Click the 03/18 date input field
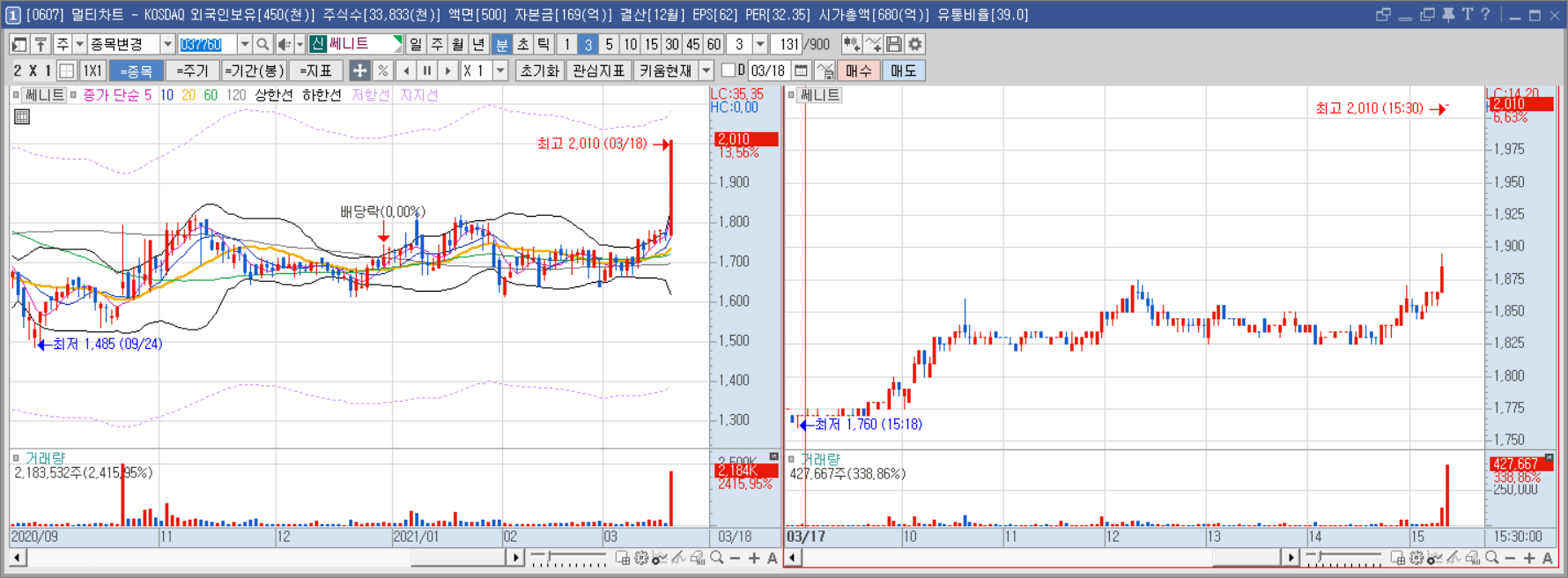This screenshot has height=578, width=1568. [768, 70]
